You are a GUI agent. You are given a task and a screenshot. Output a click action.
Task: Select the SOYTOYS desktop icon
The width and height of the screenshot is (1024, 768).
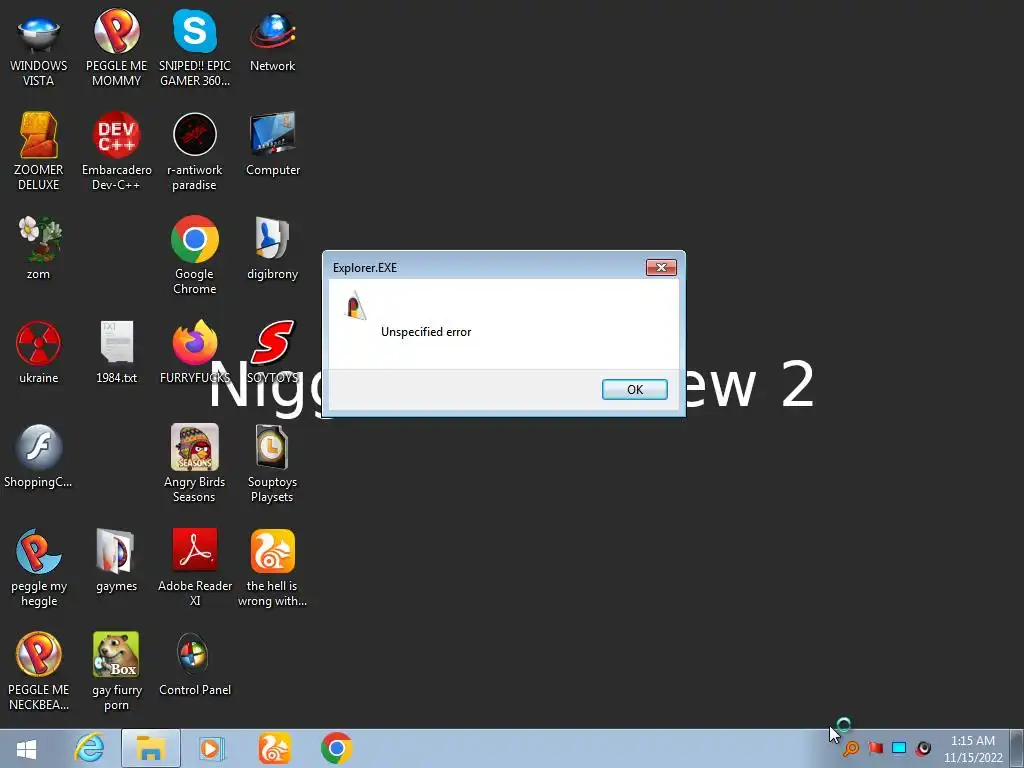(272, 353)
